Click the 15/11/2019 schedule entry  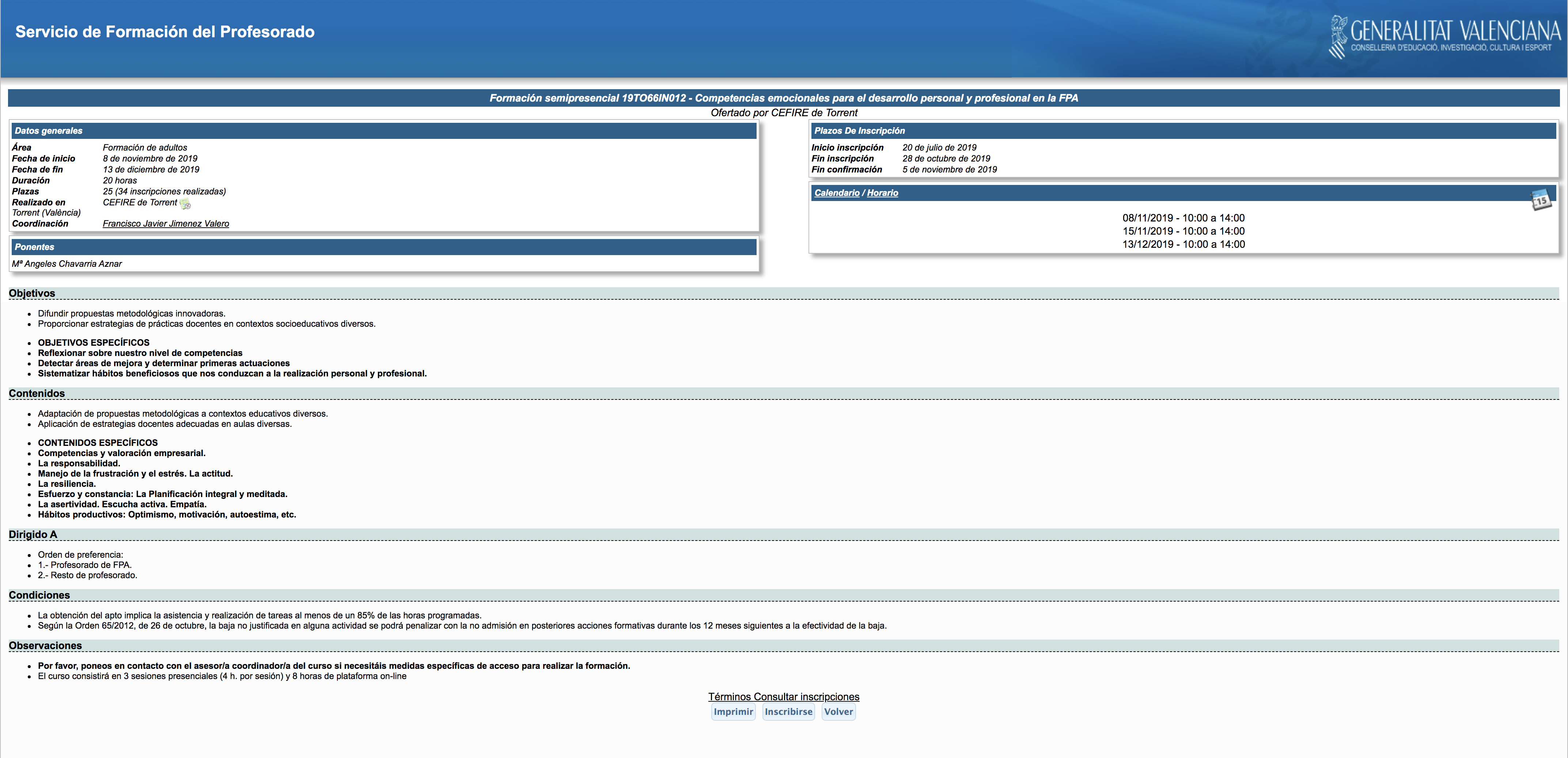pos(1183,231)
